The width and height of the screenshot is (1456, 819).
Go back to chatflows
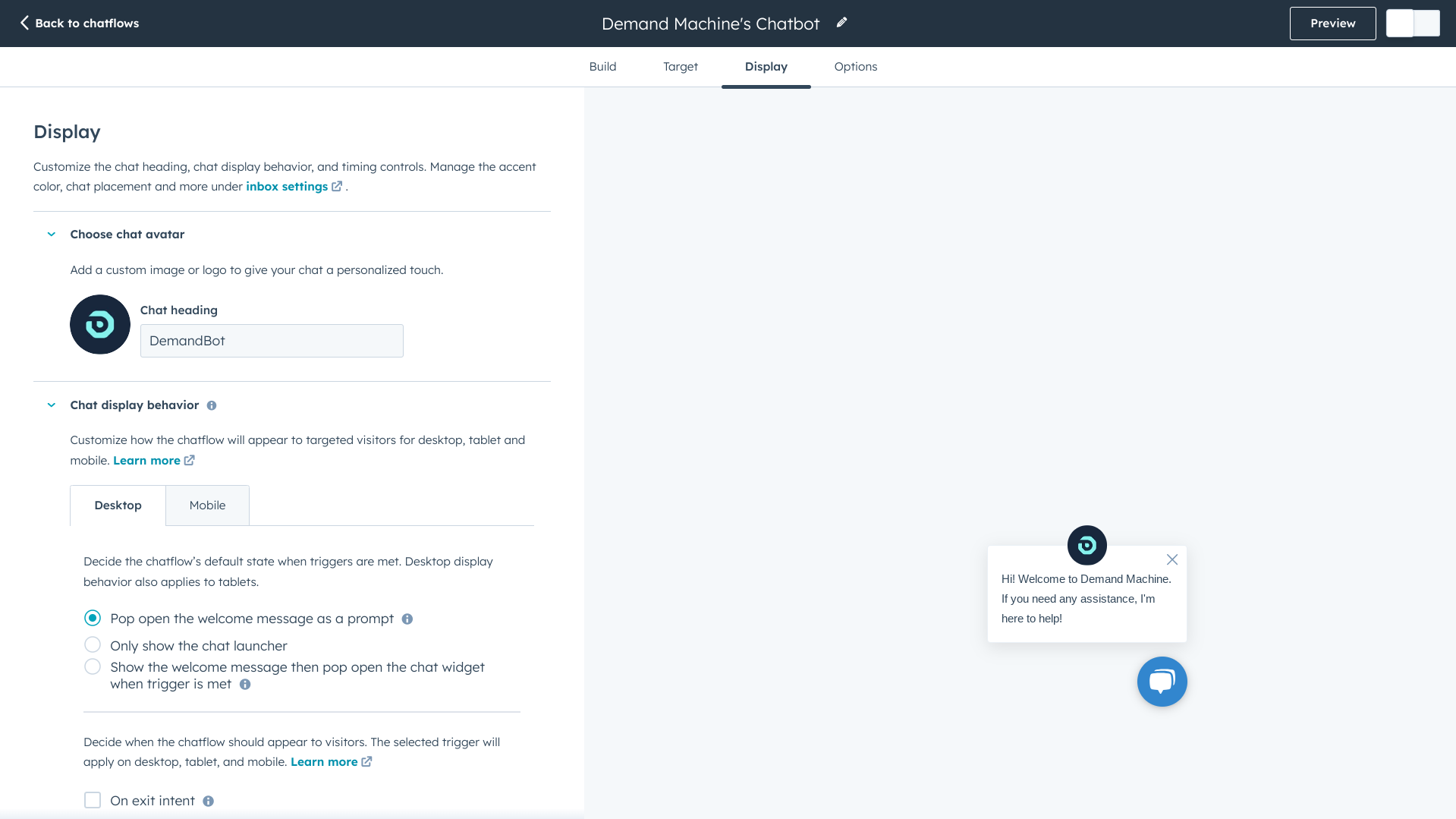79,23
